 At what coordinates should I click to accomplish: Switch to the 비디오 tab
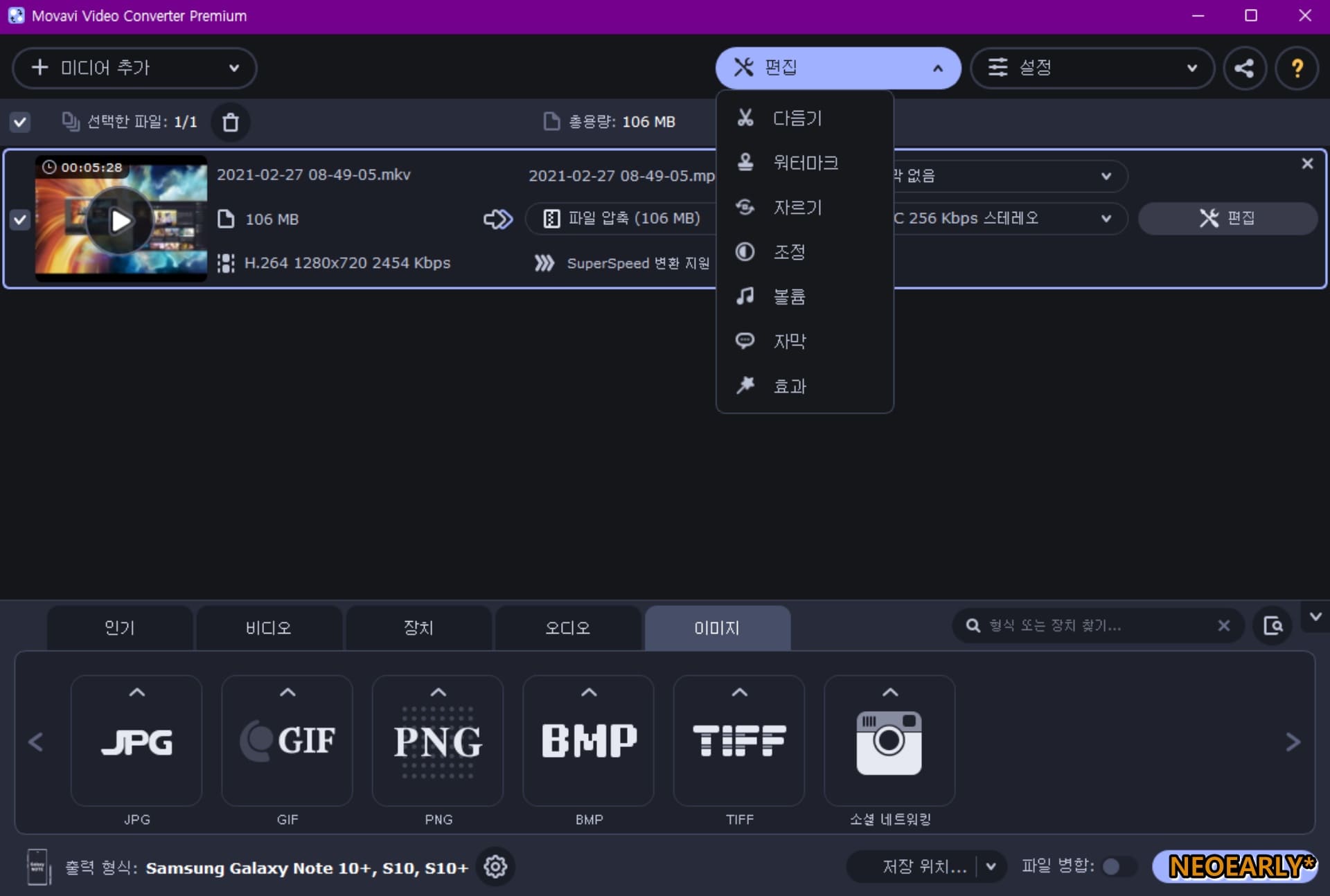[269, 628]
